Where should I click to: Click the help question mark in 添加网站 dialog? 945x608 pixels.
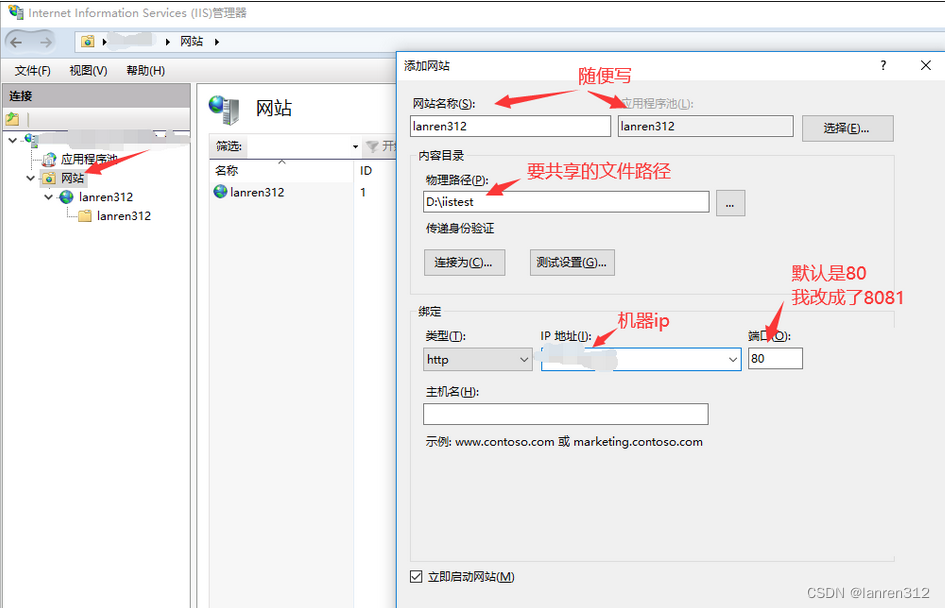(883, 65)
